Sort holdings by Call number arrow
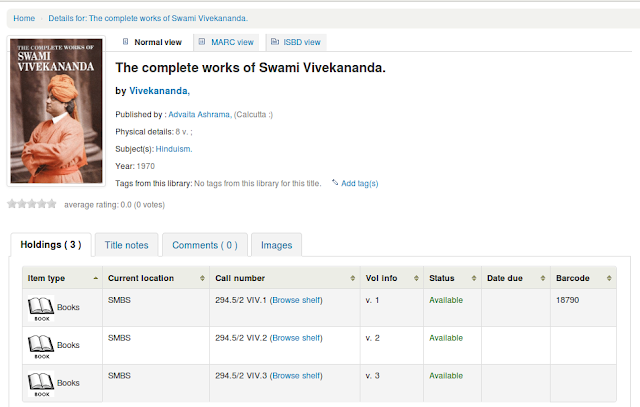640x407 pixels. click(x=352, y=278)
